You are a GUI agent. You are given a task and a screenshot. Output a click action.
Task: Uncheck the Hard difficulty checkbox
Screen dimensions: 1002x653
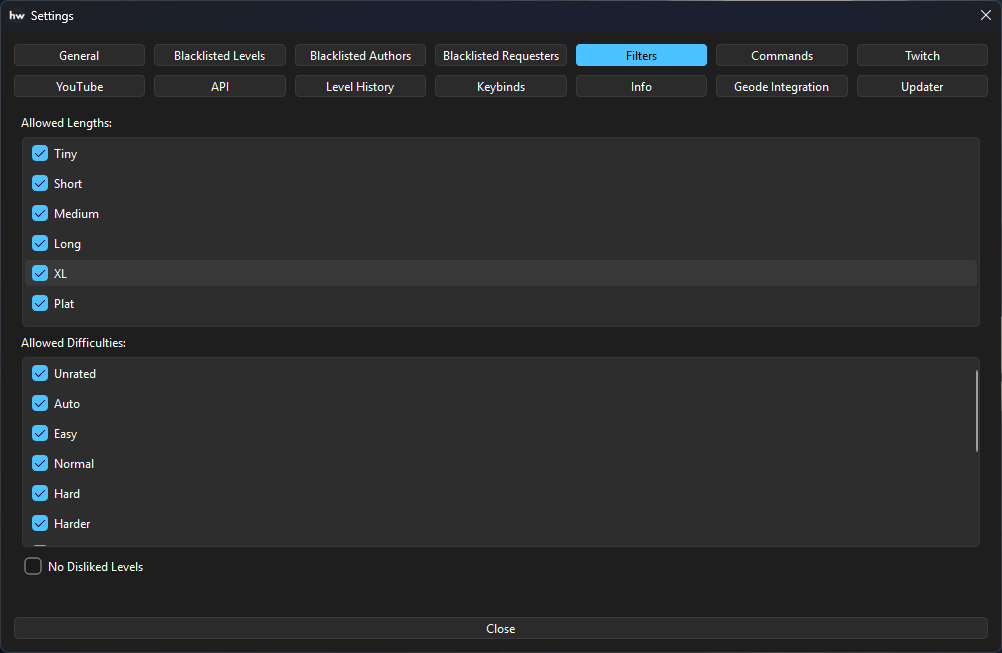pos(40,493)
